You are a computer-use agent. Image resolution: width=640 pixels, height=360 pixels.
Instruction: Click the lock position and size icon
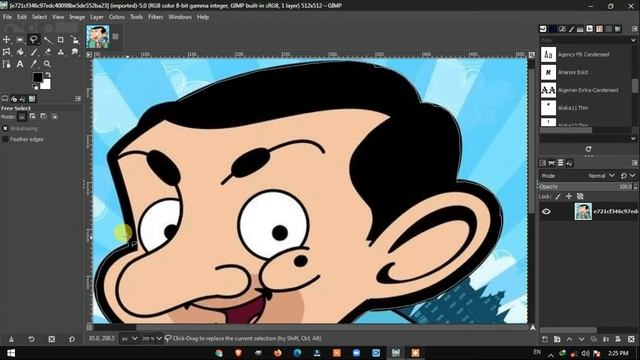tap(569, 196)
